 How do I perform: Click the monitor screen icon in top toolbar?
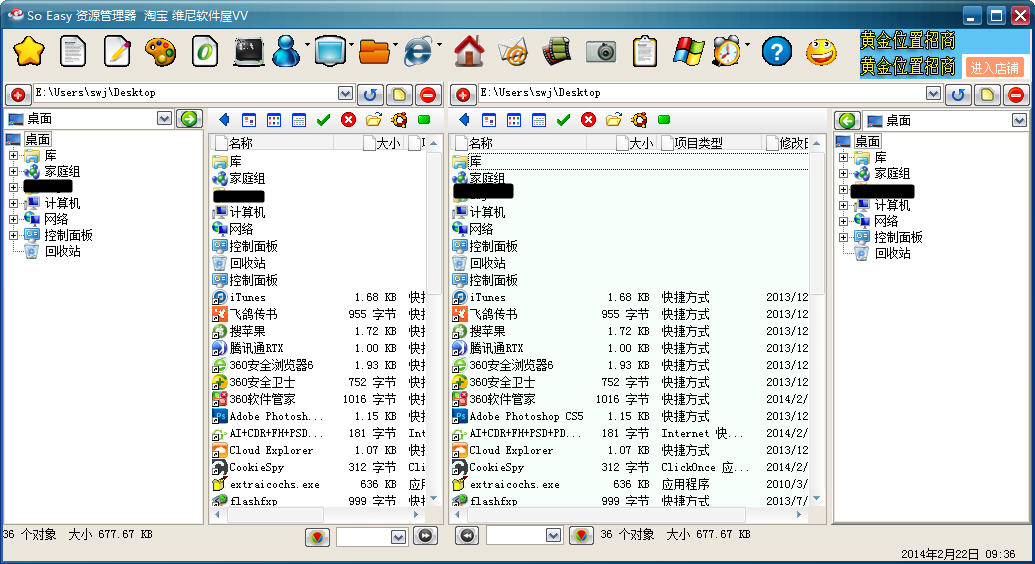coord(330,52)
